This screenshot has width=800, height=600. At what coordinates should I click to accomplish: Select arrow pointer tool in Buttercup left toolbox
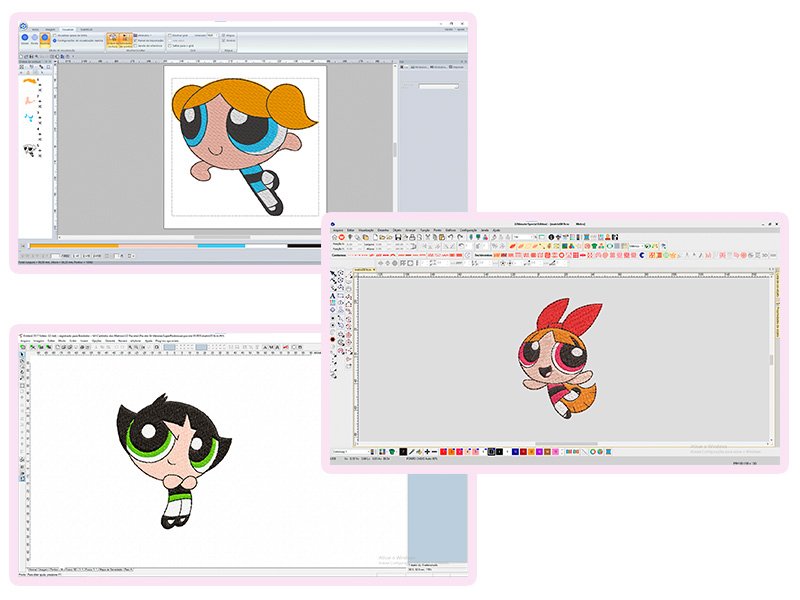tap(22, 354)
